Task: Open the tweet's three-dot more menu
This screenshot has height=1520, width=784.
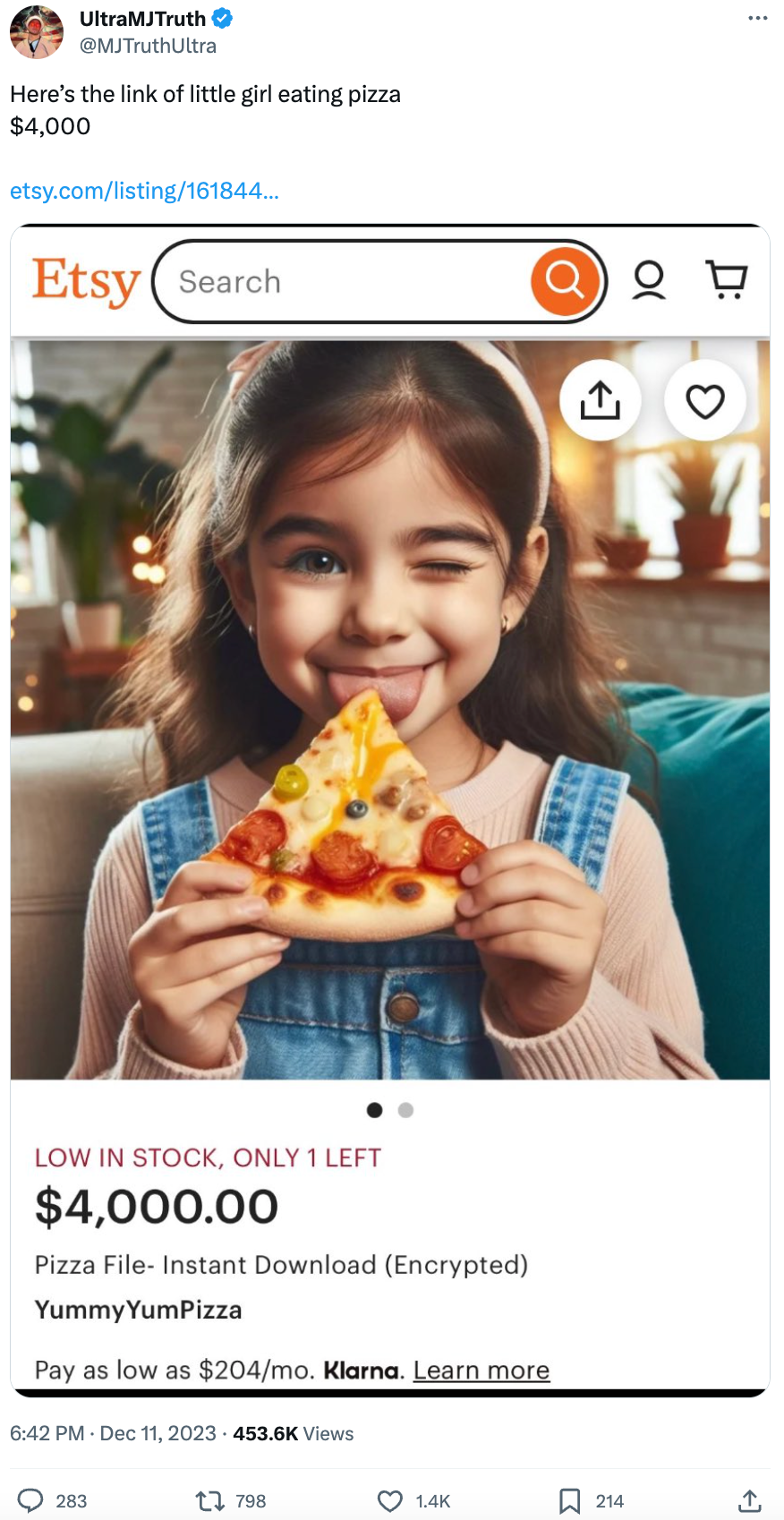Action: 757,18
